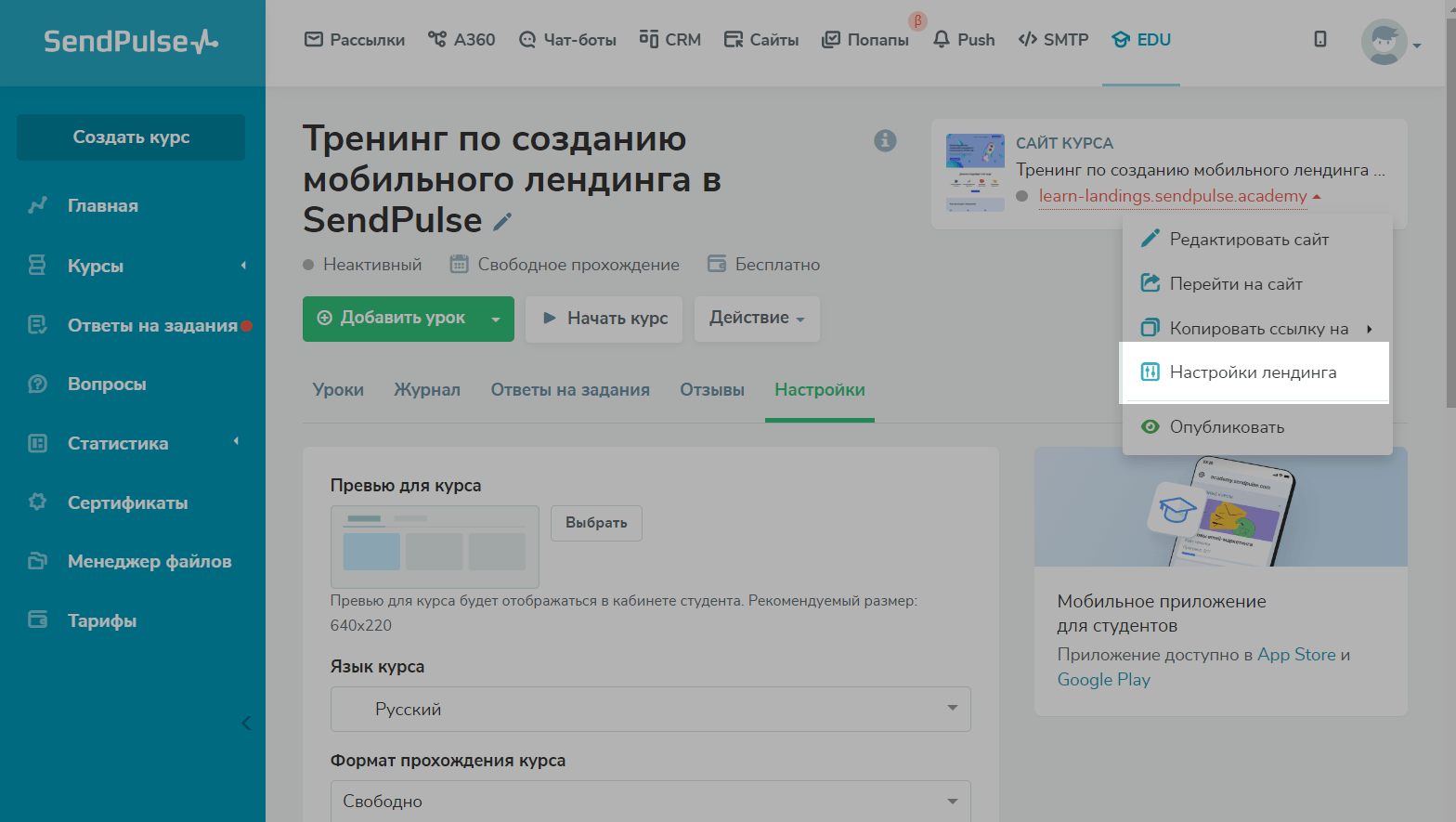Select Редактировать сайт menu item
Image resolution: width=1456 pixels, height=822 pixels.
[1257, 240]
